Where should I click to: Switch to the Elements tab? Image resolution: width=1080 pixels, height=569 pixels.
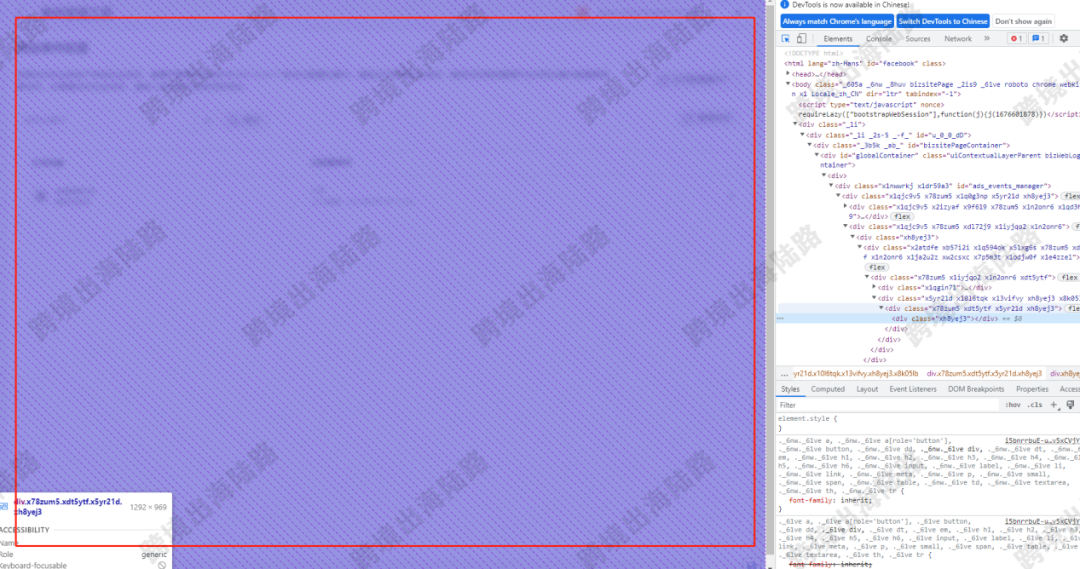point(838,39)
